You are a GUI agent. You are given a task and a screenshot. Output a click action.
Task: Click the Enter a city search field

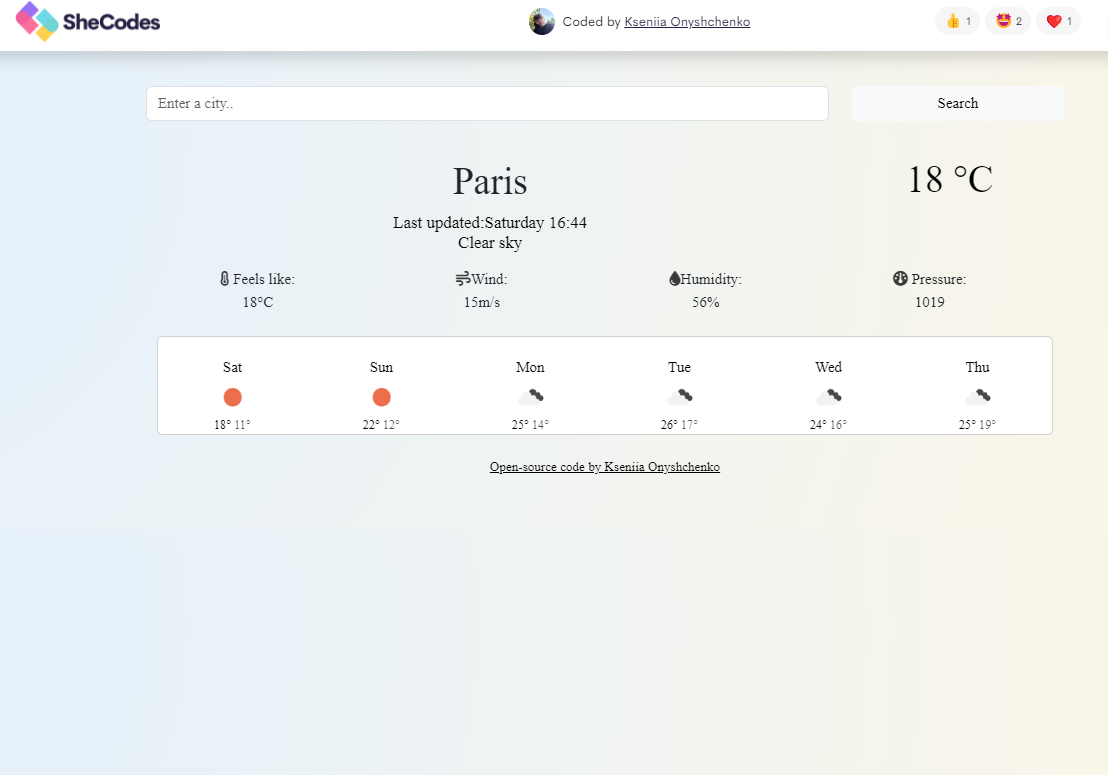coord(487,104)
